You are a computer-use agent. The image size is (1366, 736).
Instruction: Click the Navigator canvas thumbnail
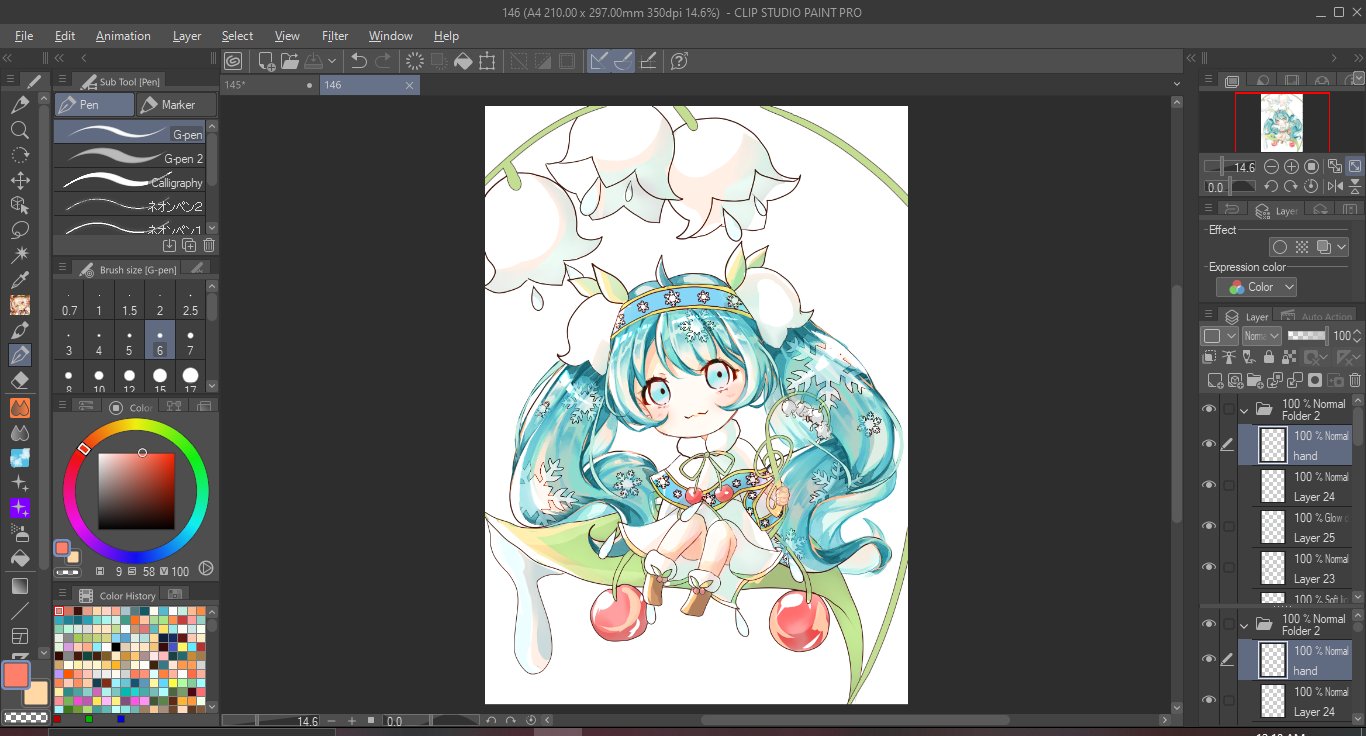(x=1282, y=121)
